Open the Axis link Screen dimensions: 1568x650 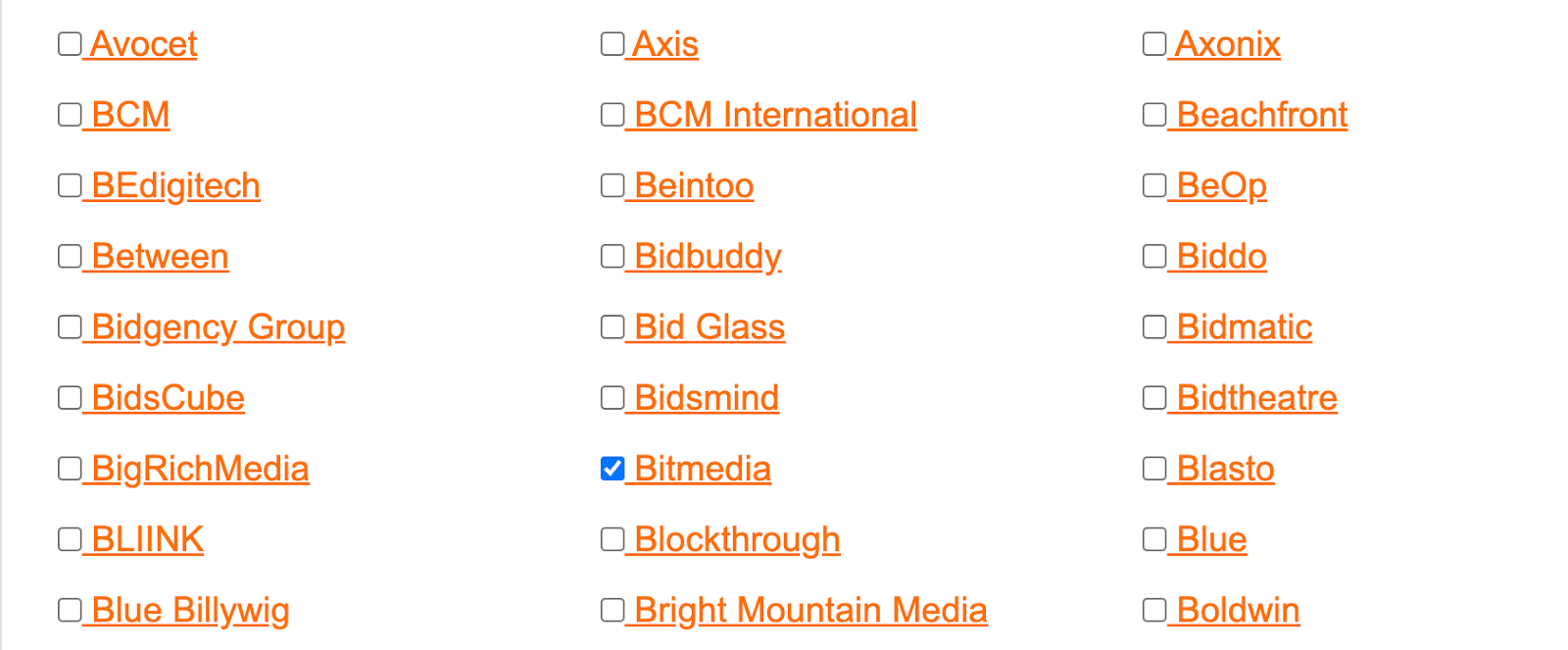coord(665,44)
